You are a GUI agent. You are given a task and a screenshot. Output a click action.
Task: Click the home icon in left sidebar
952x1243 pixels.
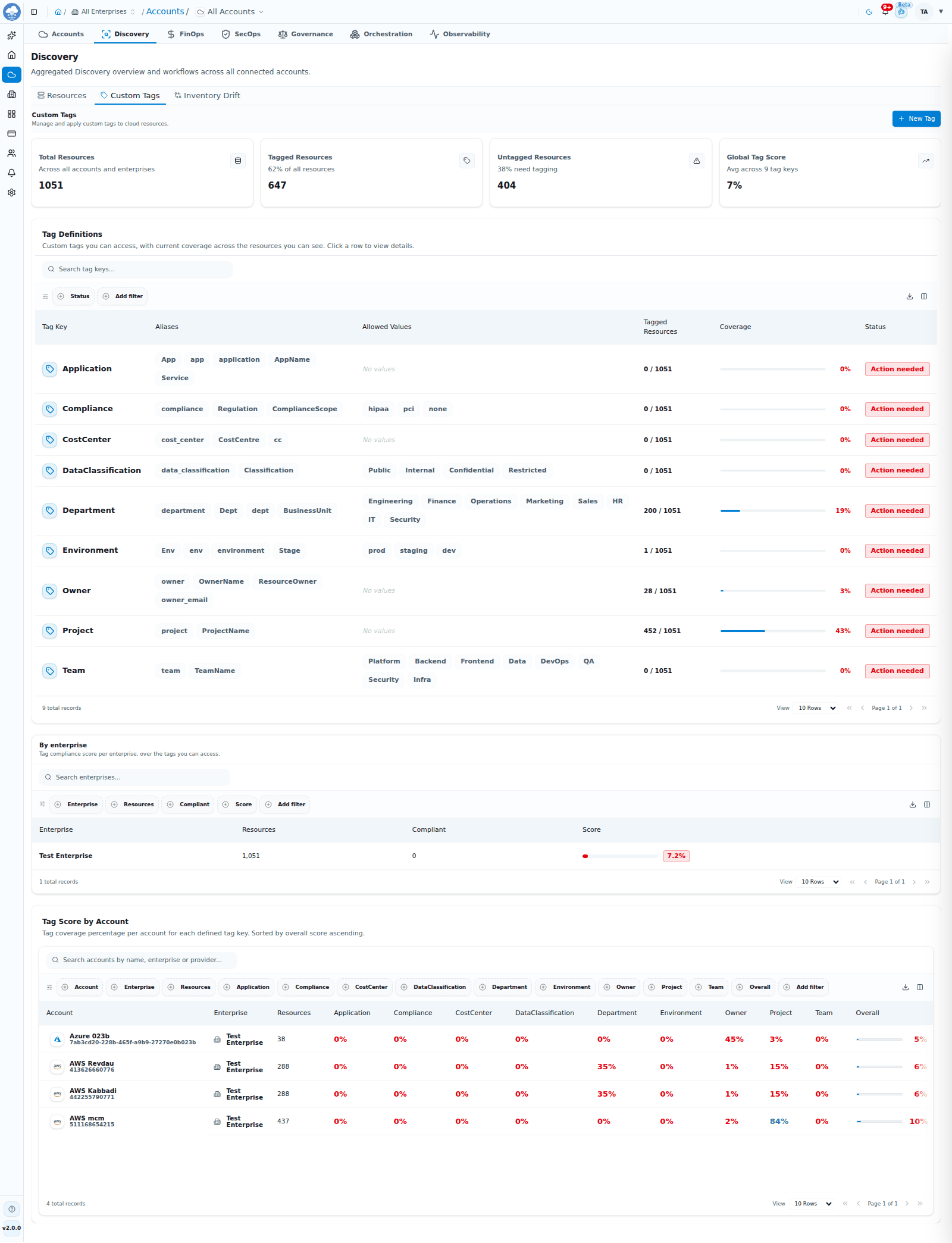tap(11, 55)
